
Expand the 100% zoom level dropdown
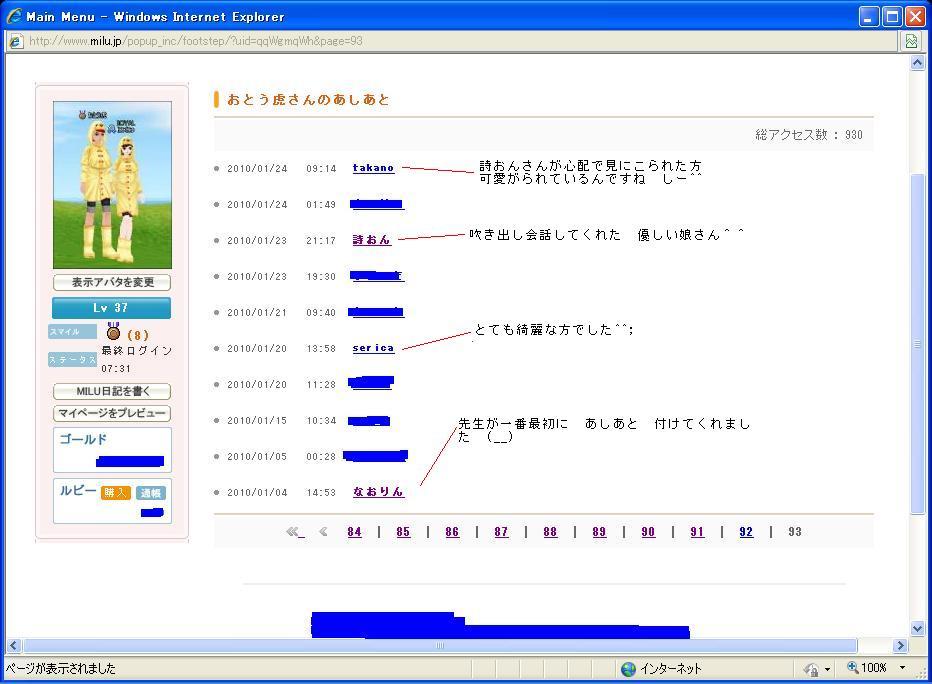(x=902, y=668)
